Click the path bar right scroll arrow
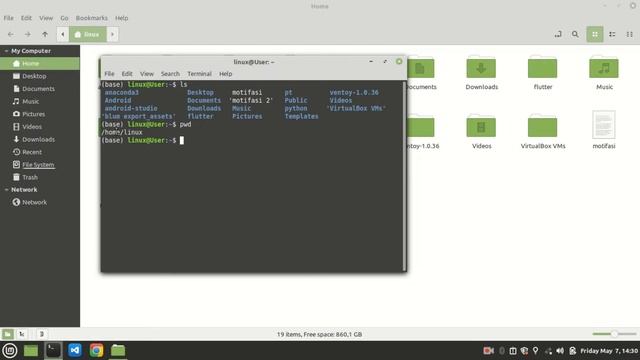The width and height of the screenshot is (640, 360). [x=113, y=34]
